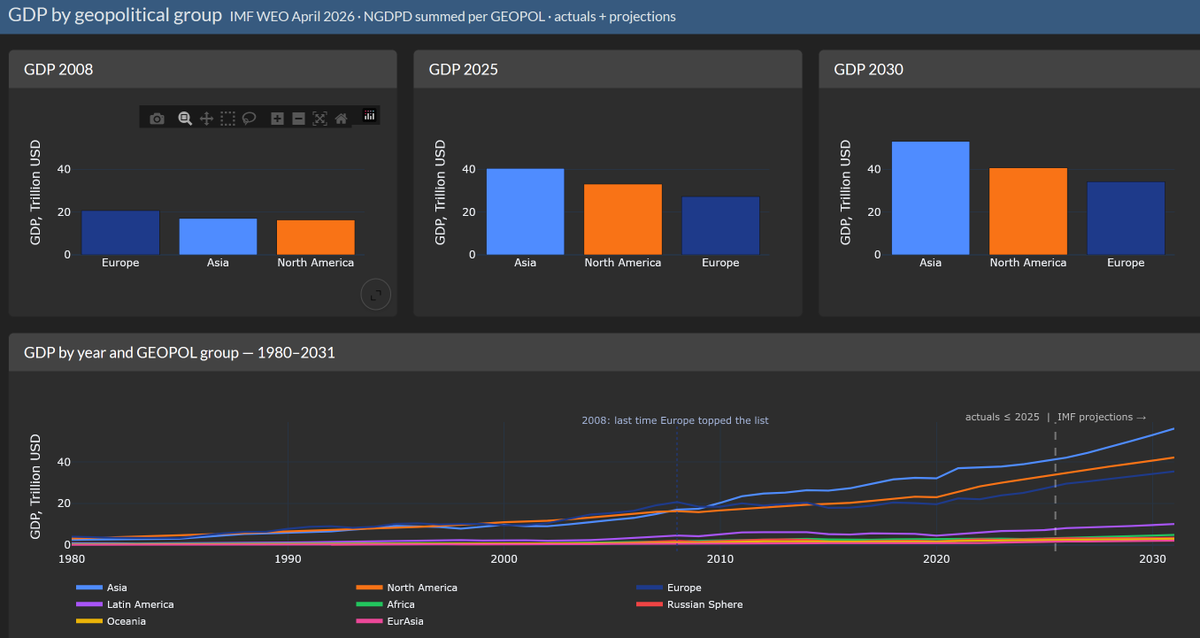This screenshot has height=638, width=1200.
Task: Toggle North America series in legend
Action: 407,588
